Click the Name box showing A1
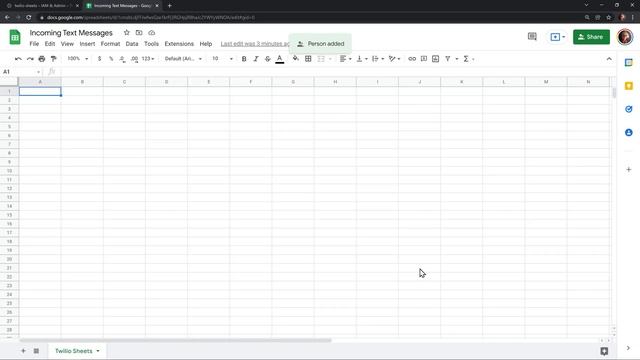The height and width of the screenshot is (360, 640). 21,72
